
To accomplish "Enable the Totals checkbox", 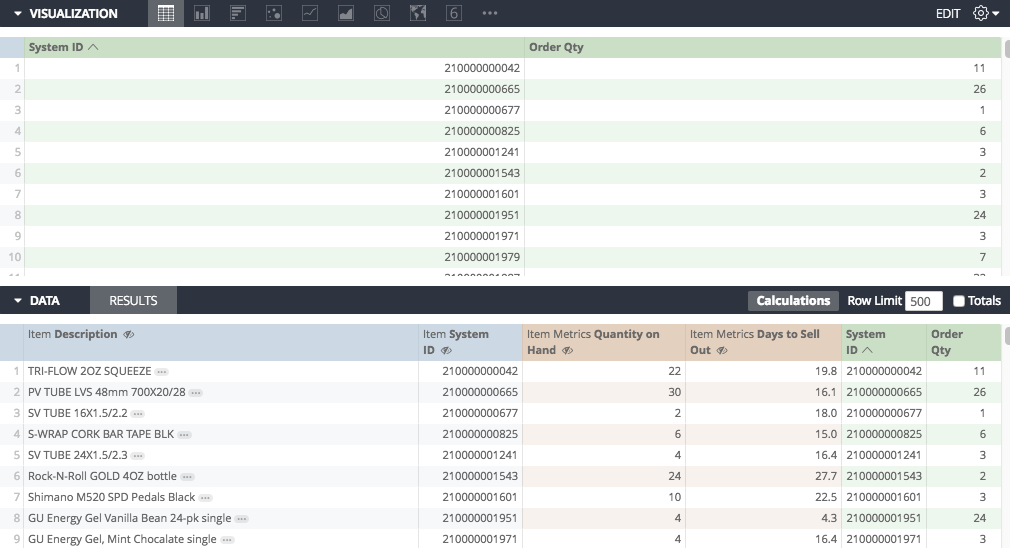I will pos(958,301).
